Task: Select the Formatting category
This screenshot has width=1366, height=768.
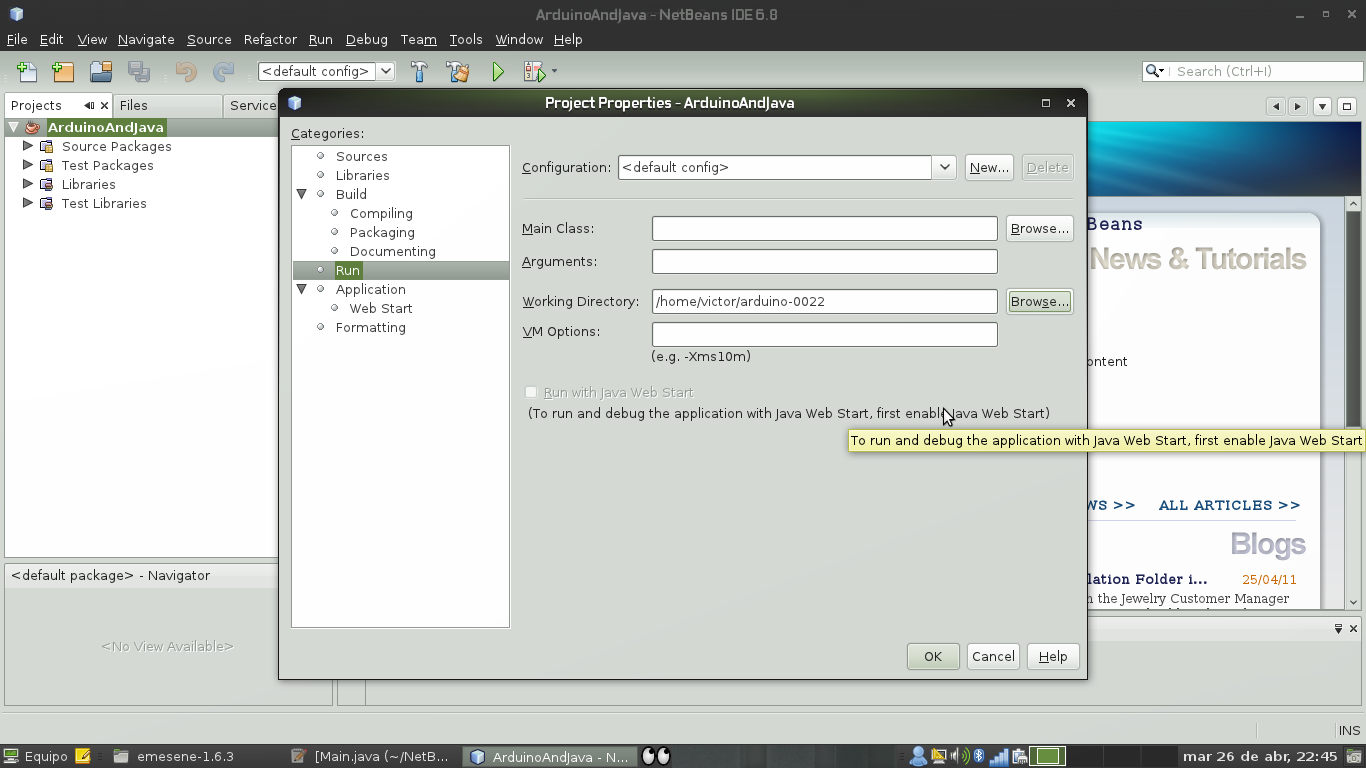Action: (x=370, y=327)
